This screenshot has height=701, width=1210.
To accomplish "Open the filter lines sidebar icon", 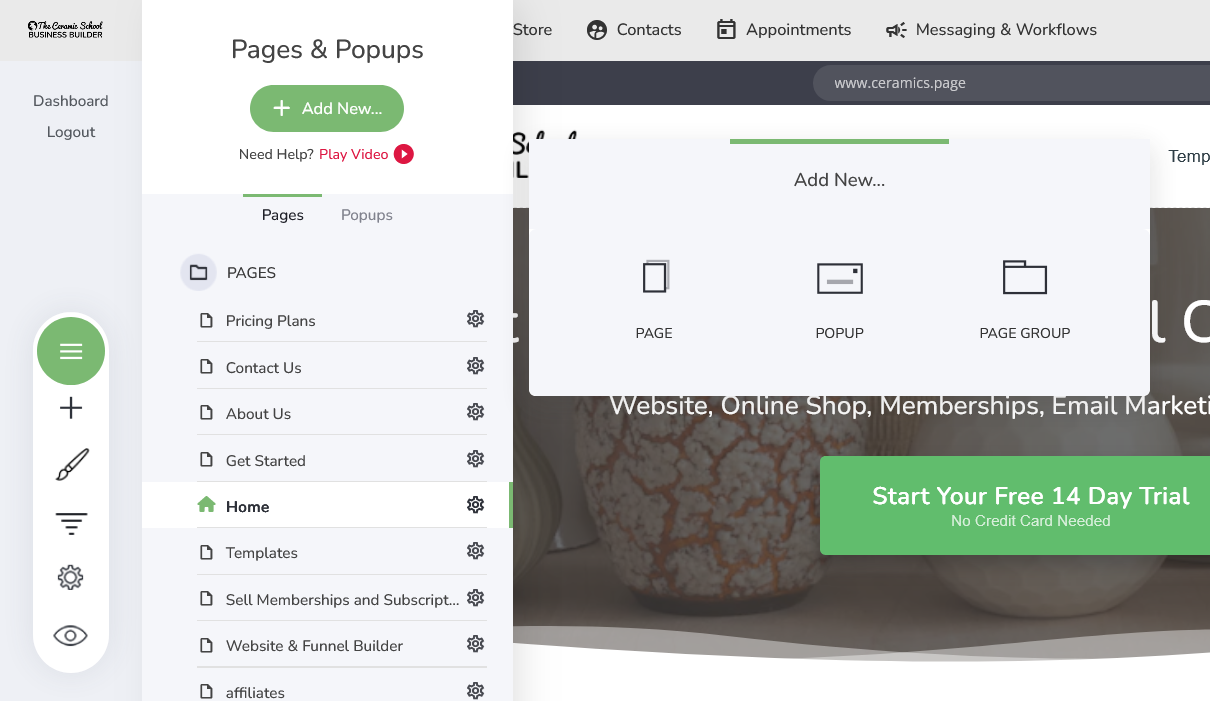I will pyautogui.click(x=71, y=522).
